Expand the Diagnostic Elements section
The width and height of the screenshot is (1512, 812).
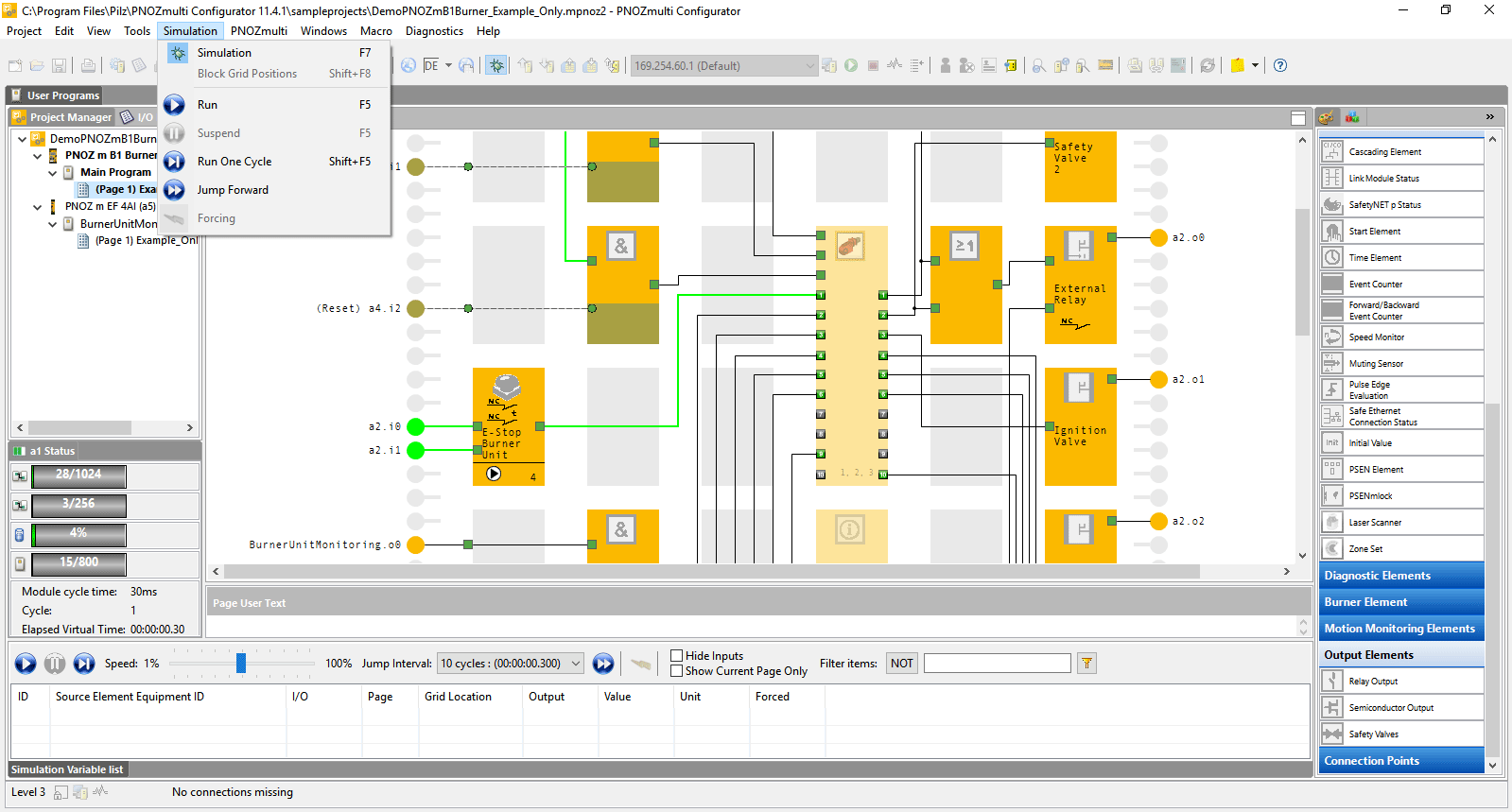[x=1401, y=576]
